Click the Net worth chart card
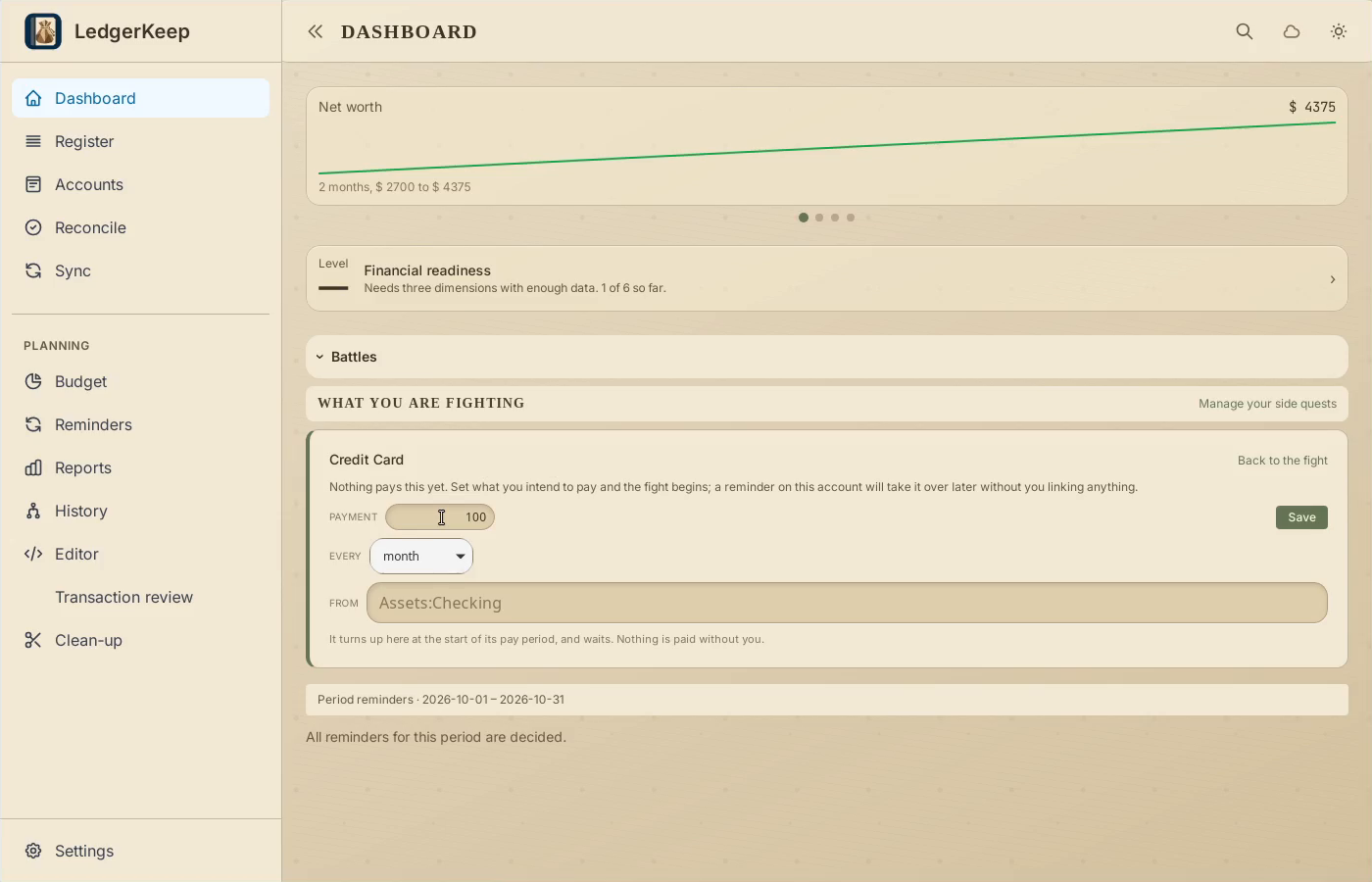The width and height of the screenshot is (1372, 882). (827, 146)
